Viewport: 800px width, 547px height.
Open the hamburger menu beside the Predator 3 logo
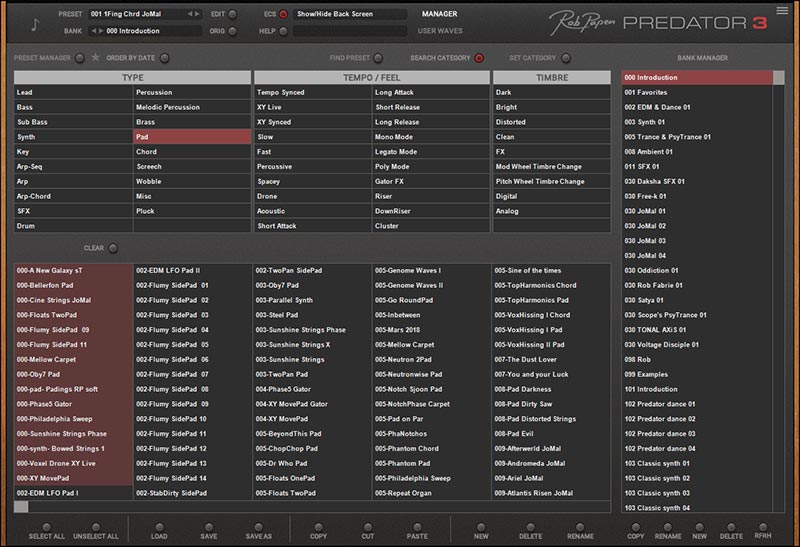coord(782,11)
